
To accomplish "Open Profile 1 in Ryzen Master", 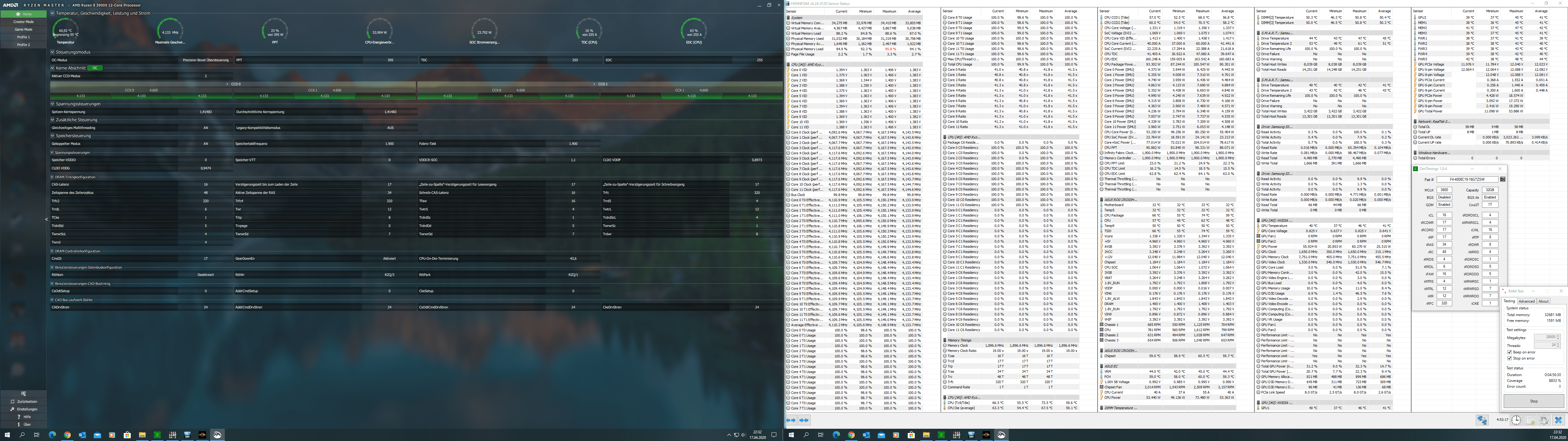I will pyautogui.click(x=23, y=36).
